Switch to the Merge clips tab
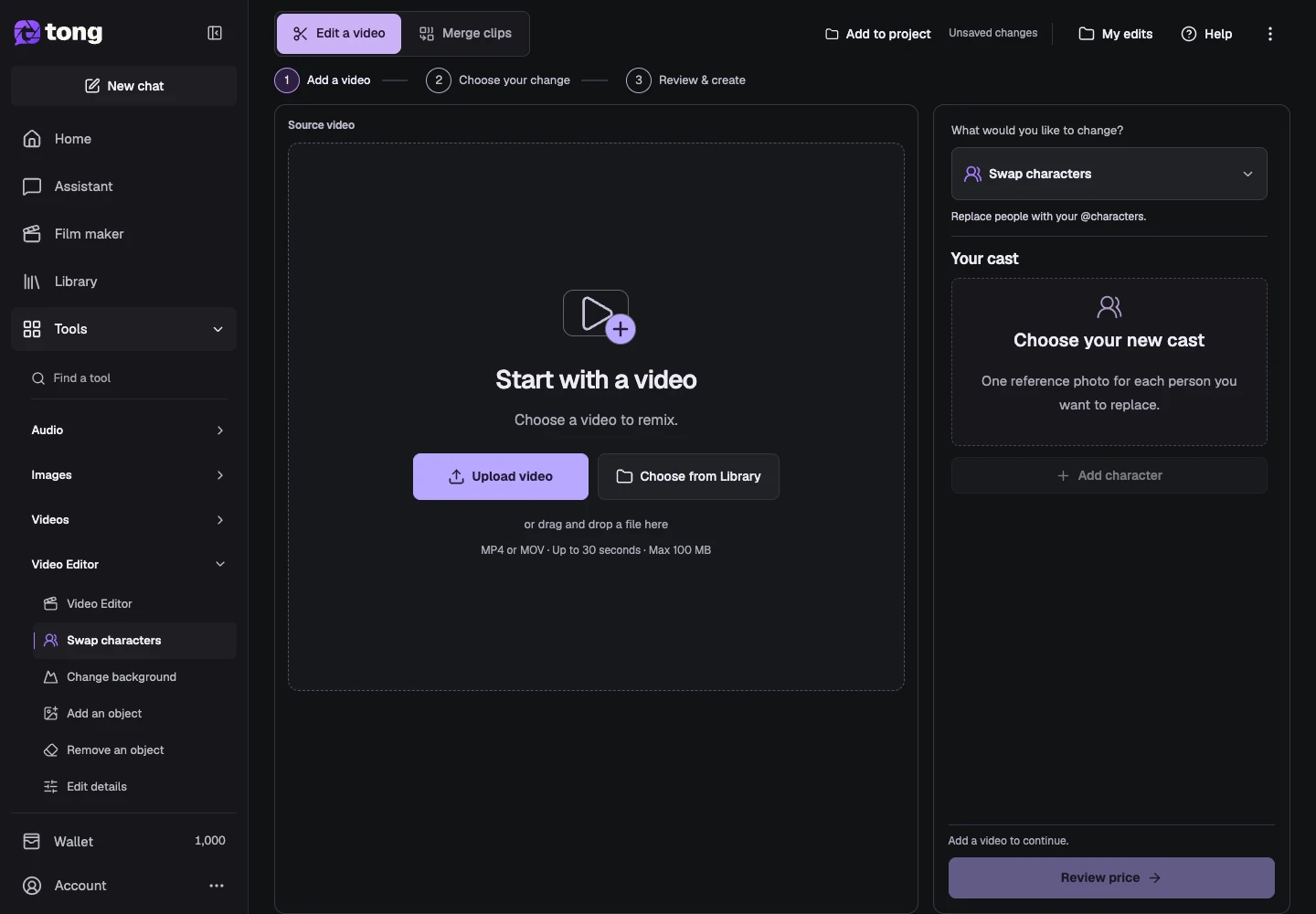Viewport: 1316px width, 914px height. click(465, 34)
